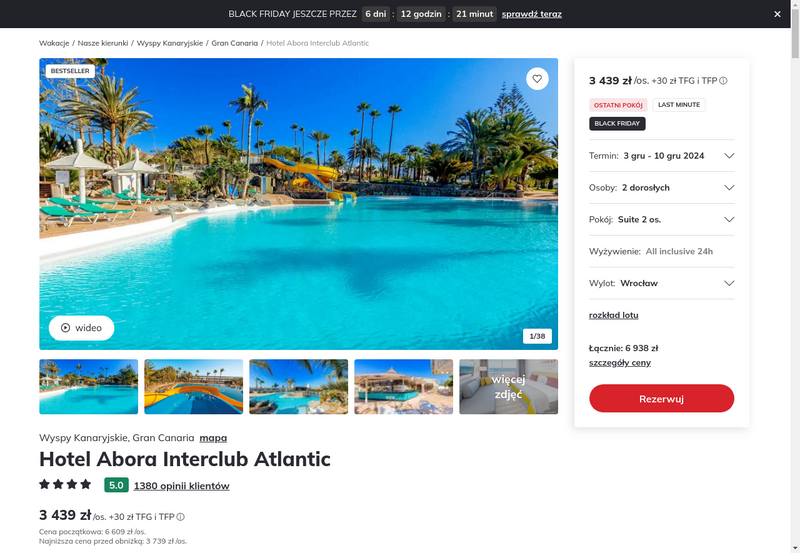
Task: Open sprawdź teraz Black Friday link
Action: point(532,14)
